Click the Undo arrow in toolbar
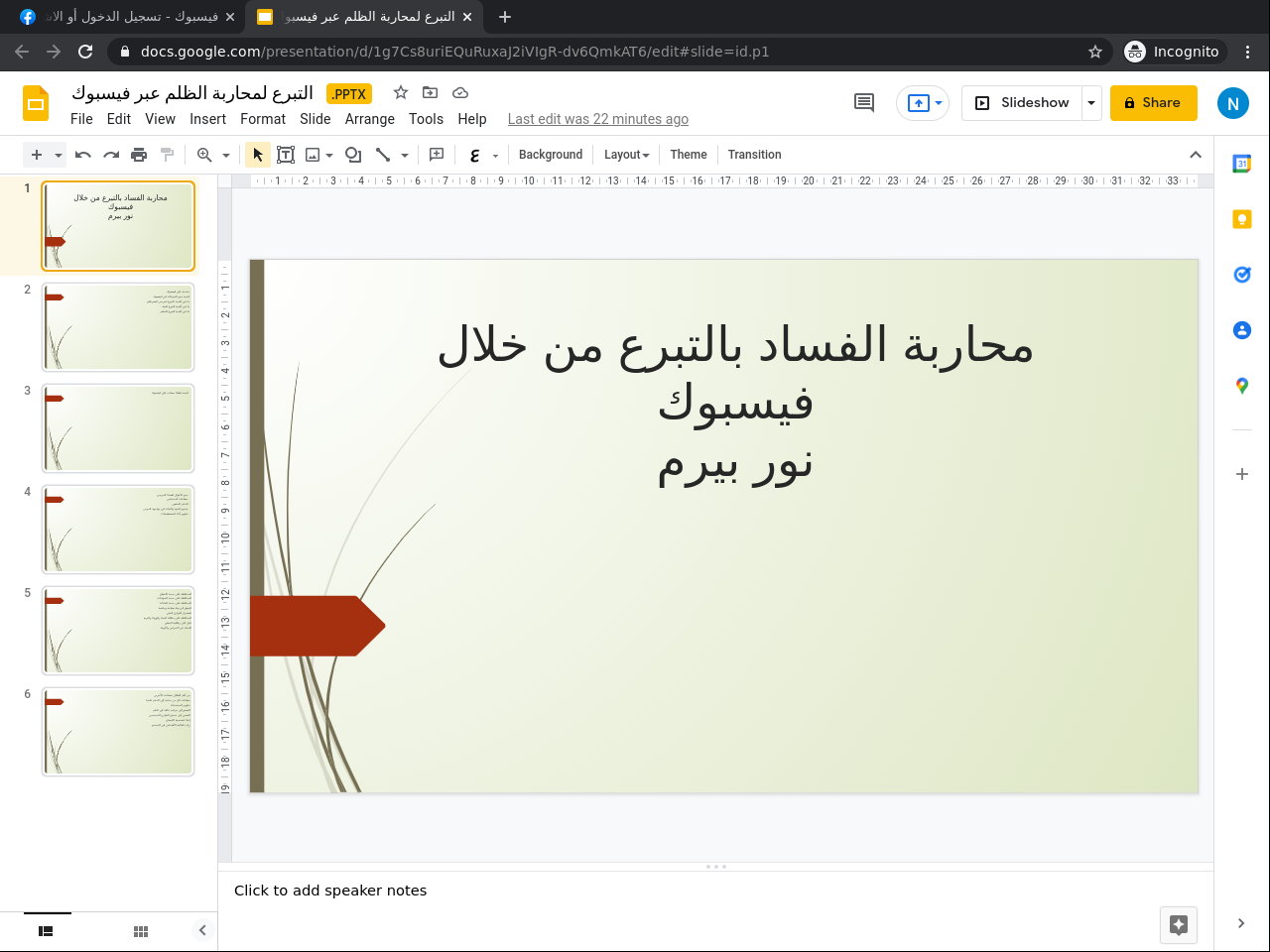Image resolution: width=1270 pixels, height=952 pixels. click(x=83, y=155)
